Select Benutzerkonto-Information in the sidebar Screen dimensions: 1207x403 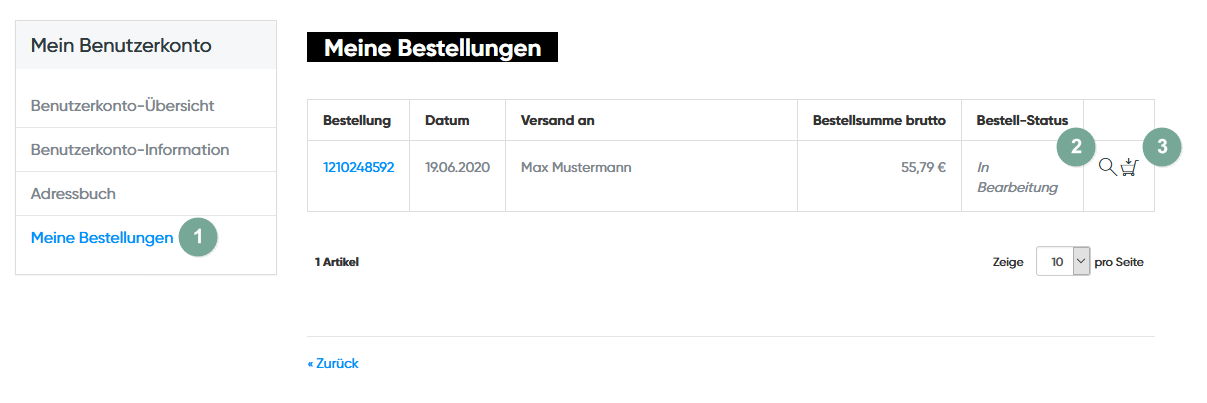click(x=130, y=149)
